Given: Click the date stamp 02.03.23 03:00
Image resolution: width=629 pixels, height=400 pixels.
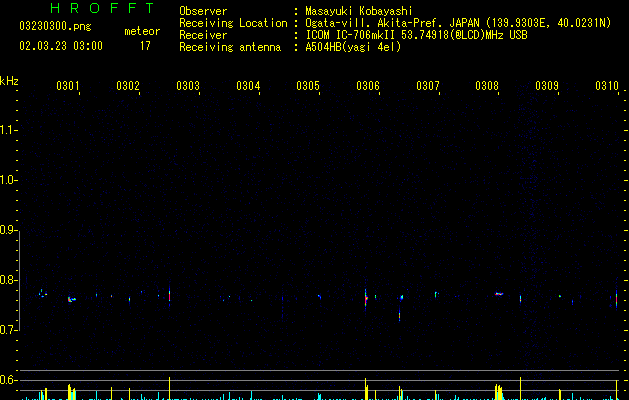Looking at the screenshot, I should pyautogui.click(x=61, y=46).
